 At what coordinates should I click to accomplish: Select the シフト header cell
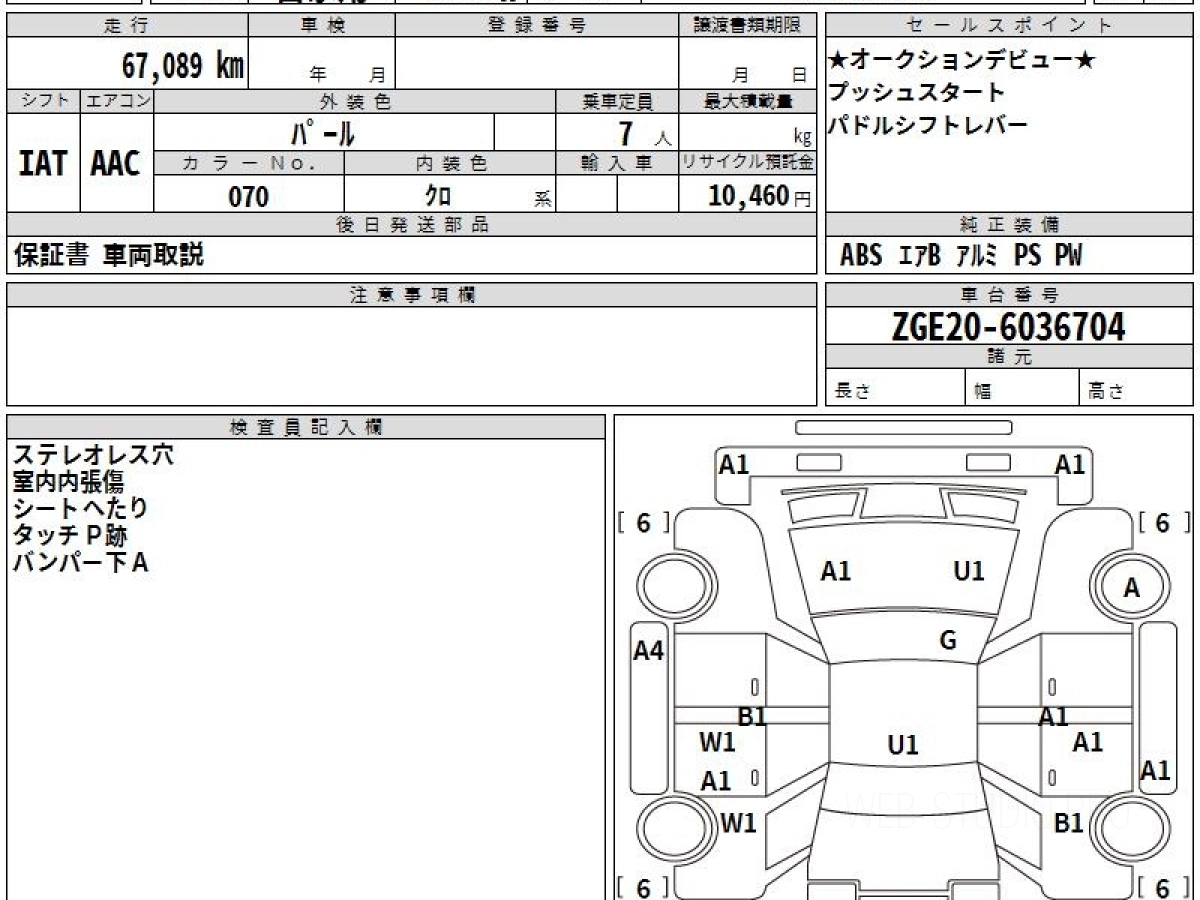tap(44, 101)
